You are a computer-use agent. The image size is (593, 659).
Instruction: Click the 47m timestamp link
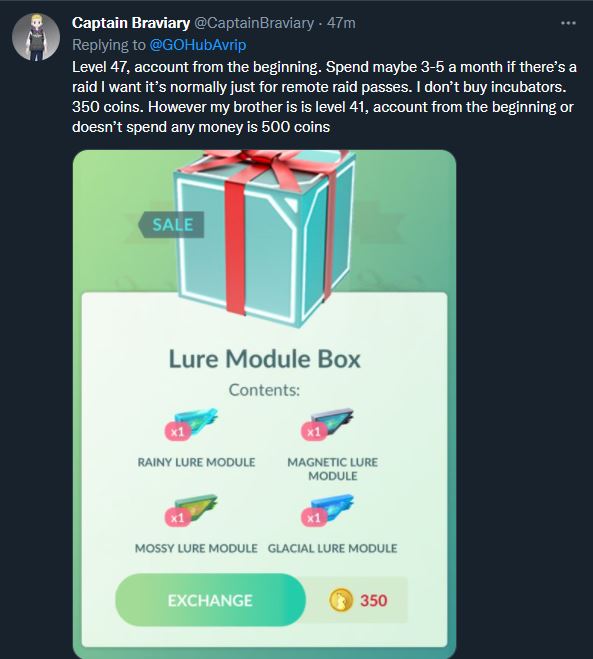[x=341, y=23]
